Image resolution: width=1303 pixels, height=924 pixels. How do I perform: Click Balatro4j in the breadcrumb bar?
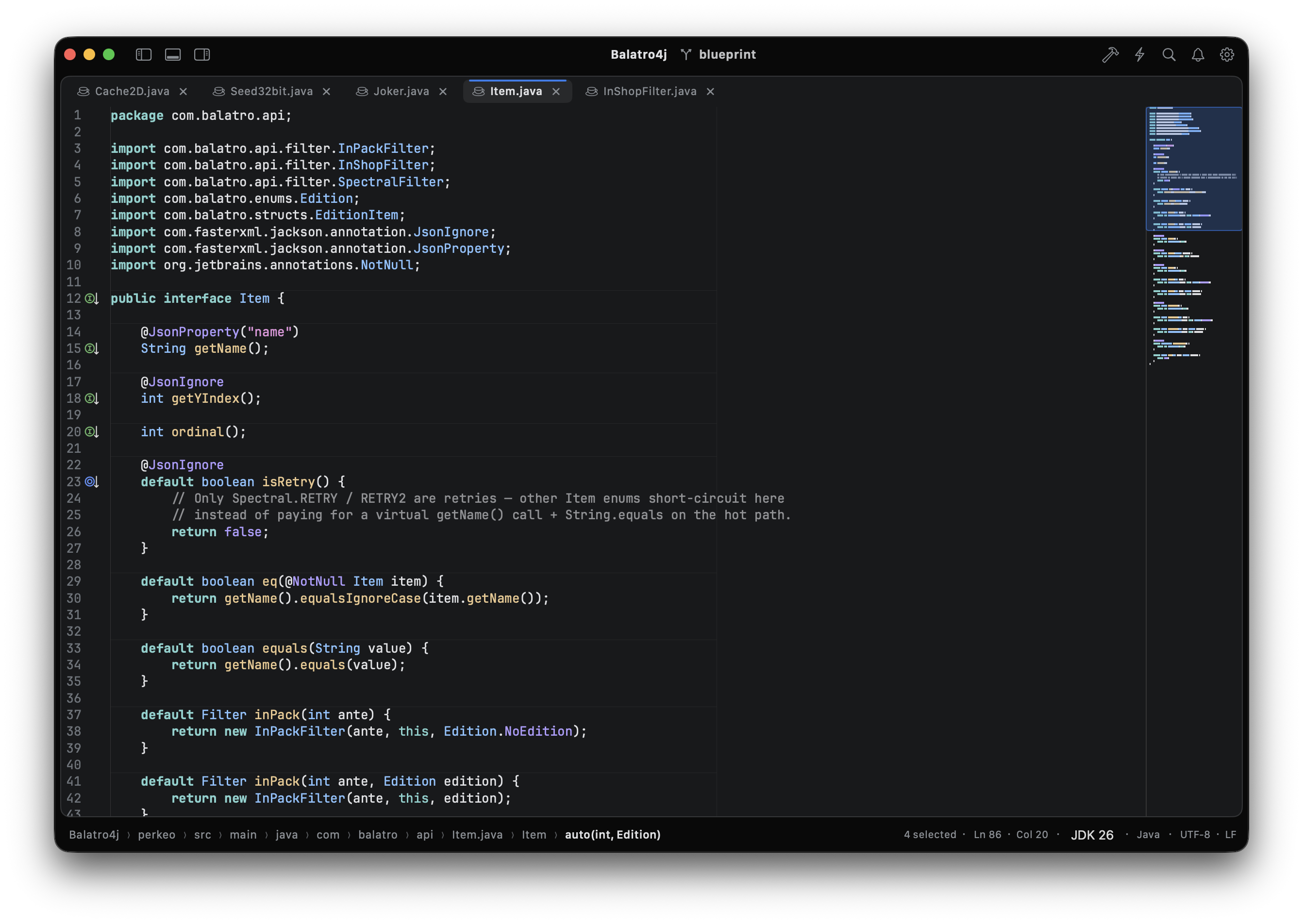pyautogui.click(x=94, y=835)
